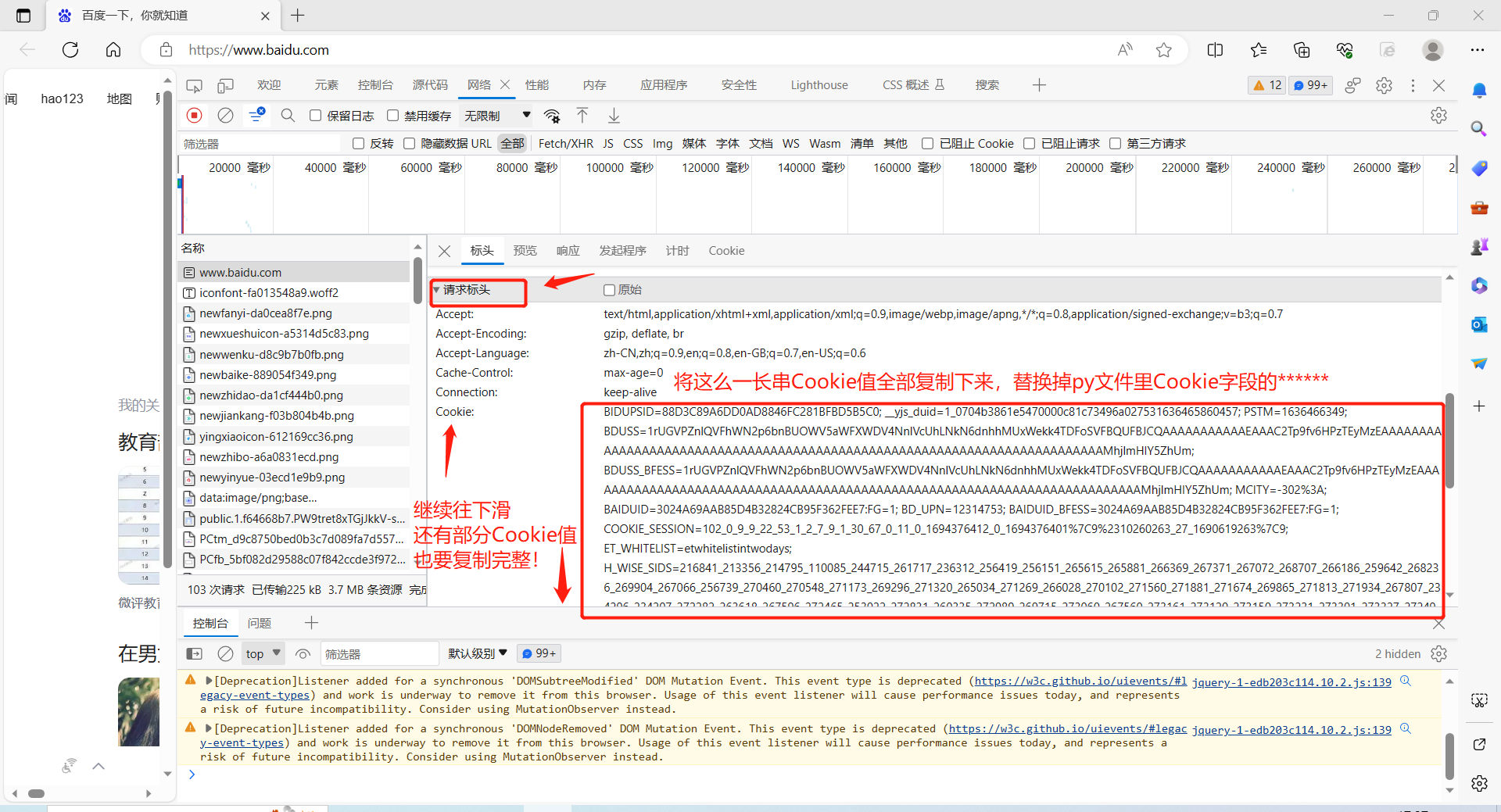Check blocked Cookies checkbox
This screenshot has height=812, width=1501.
927,143
